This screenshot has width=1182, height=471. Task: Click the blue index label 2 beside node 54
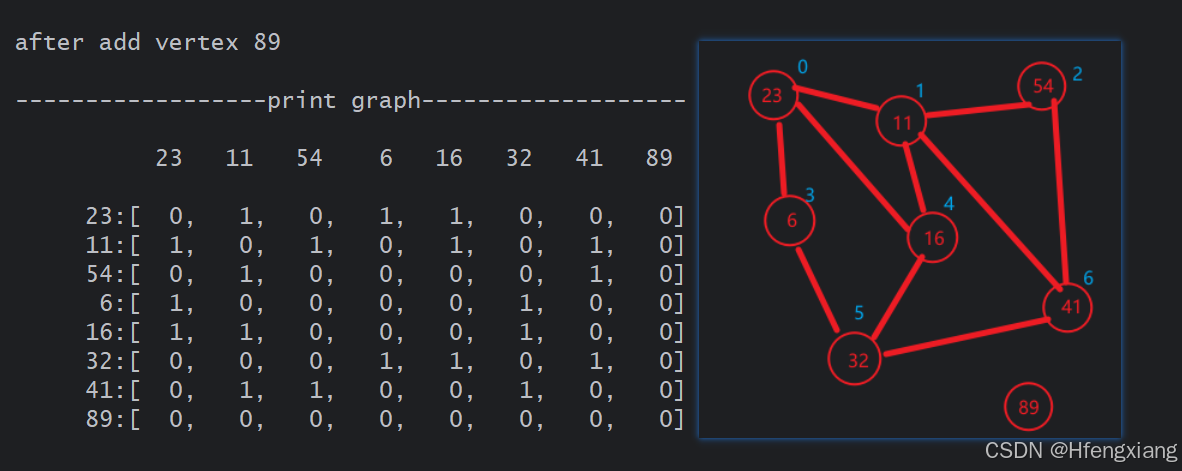[1077, 73]
